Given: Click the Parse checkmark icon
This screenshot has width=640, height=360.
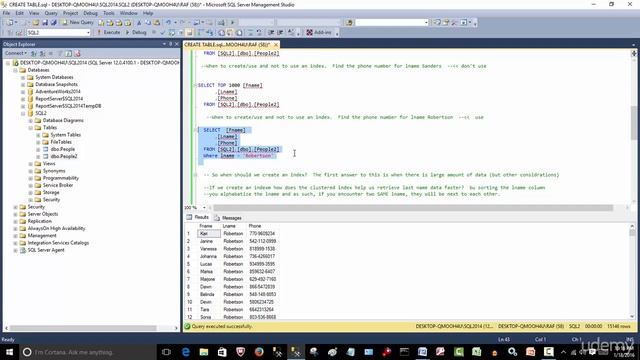Looking at the screenshot, I should pos(162,32).
